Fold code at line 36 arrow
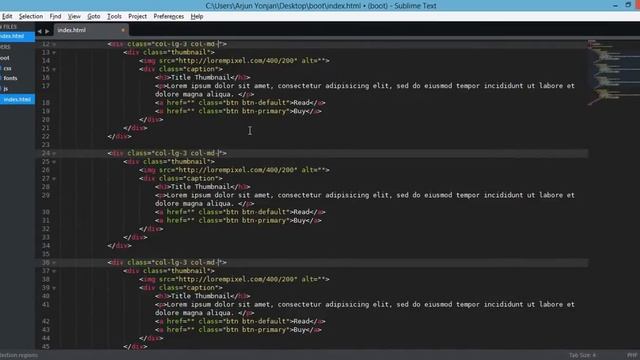640x360 pixels. click(54, 263)
